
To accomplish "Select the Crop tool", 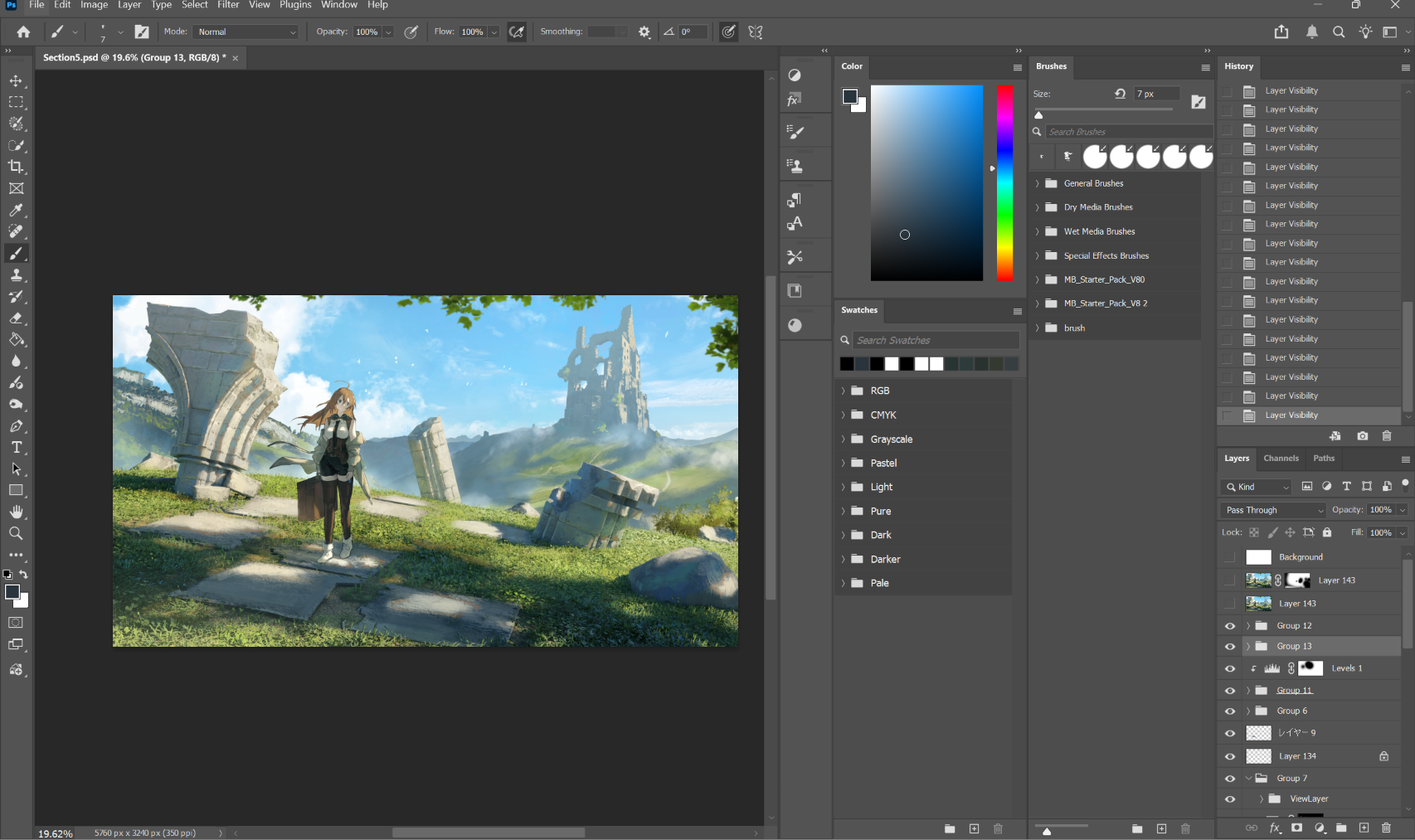I will pos(16,167).
